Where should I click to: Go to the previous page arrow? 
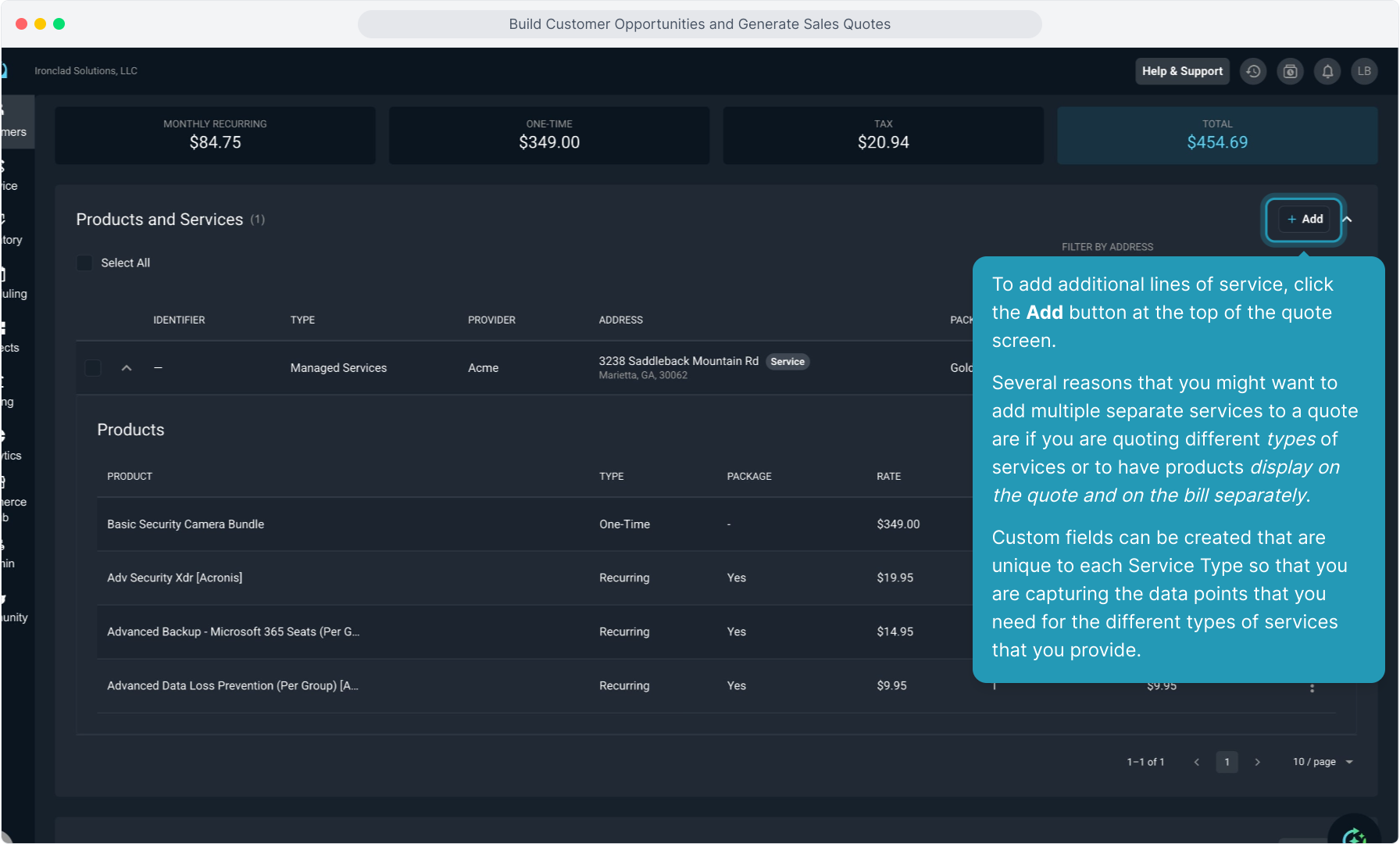[x=1197, y=762]
